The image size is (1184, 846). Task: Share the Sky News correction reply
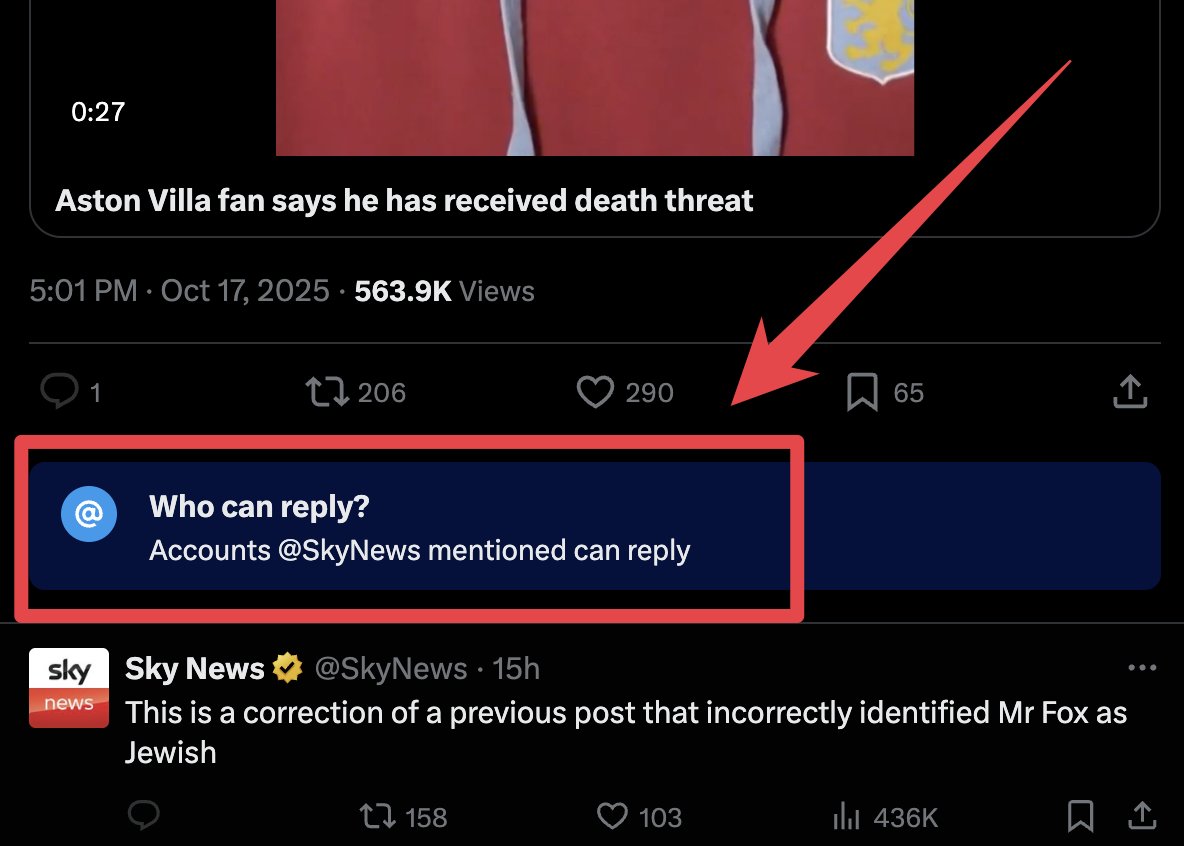[x=1142, y=816]
